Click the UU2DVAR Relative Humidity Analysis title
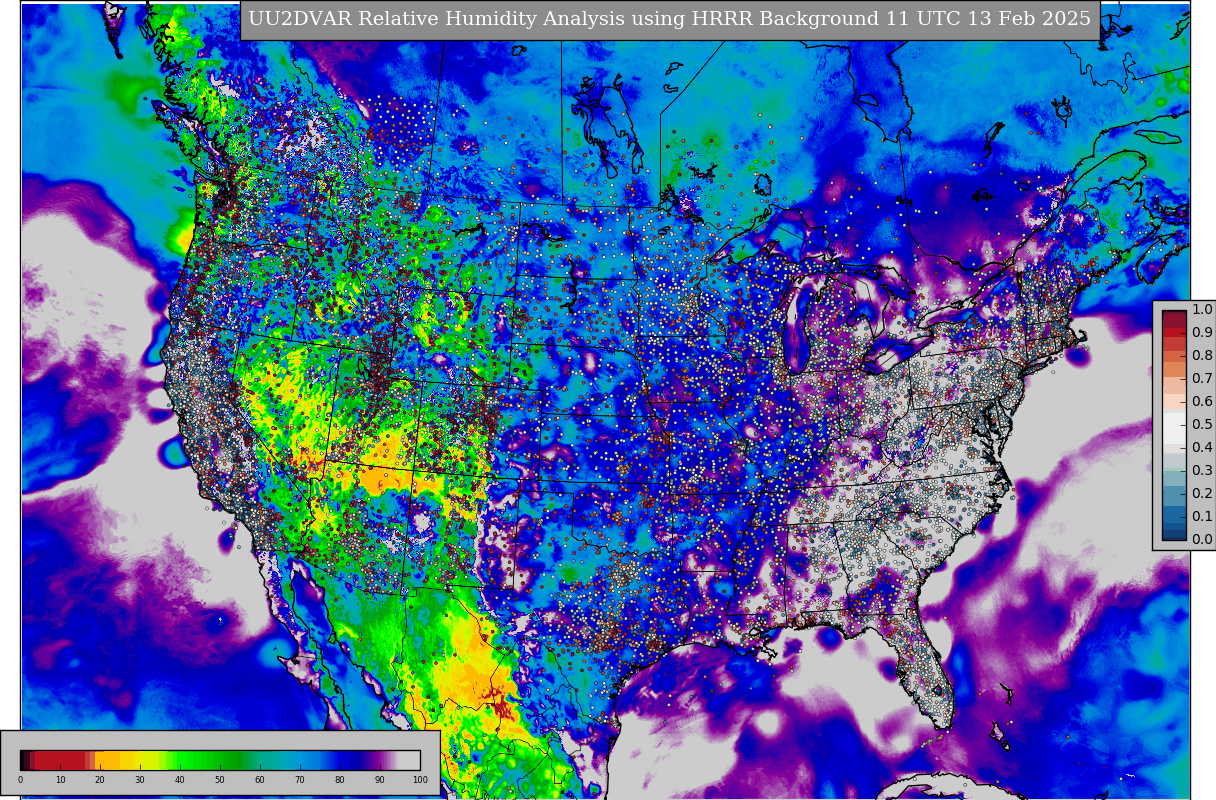The height and width of the screenshot is (800, 1216). pos(669,20)
